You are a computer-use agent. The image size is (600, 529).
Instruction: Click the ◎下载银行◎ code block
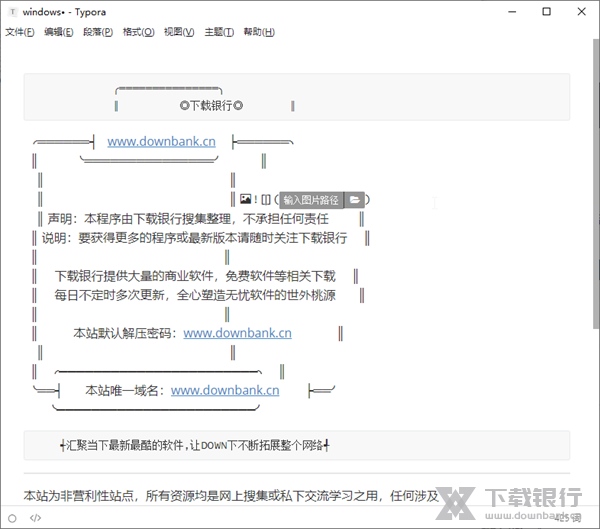(211, 105)
